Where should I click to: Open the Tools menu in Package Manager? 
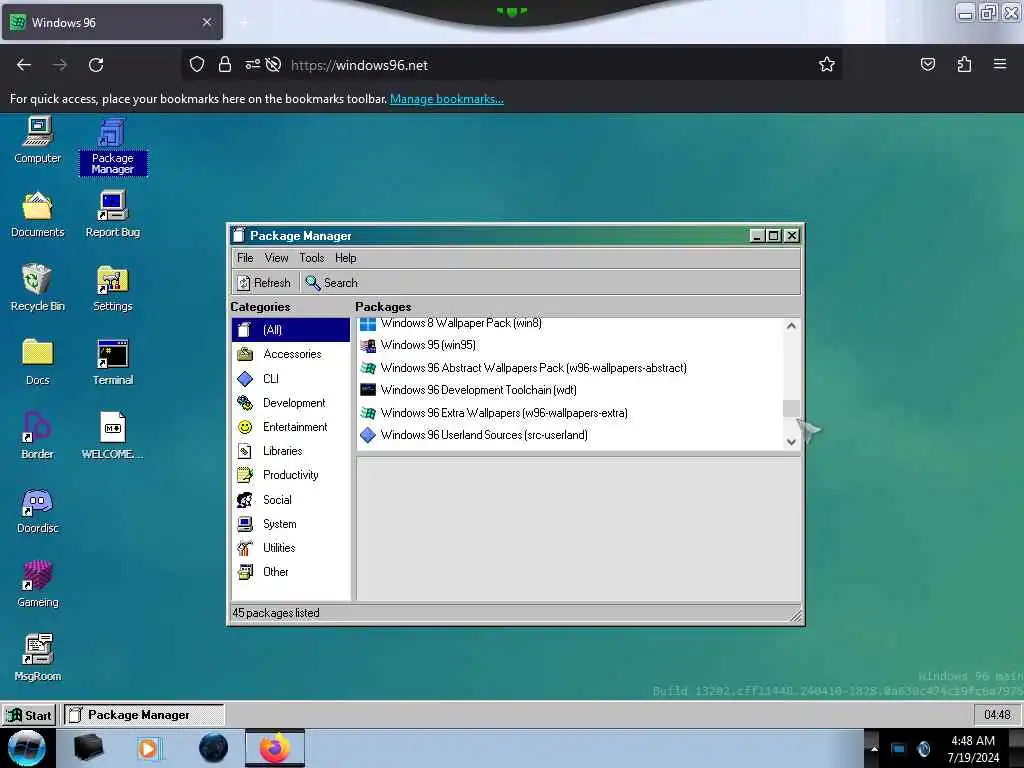tap(312, 258)
